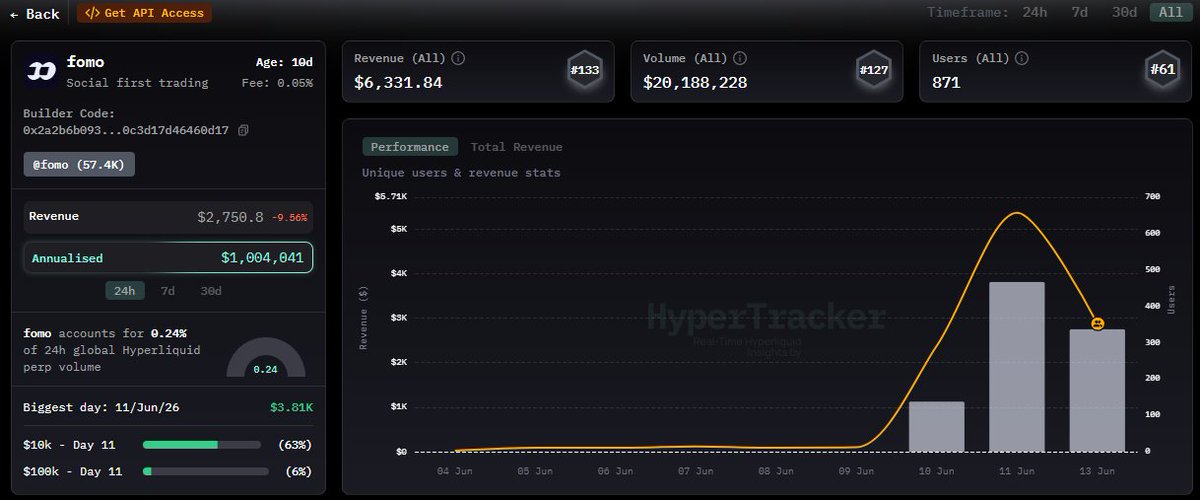Image resolution: width=1200 pixels, height=500 pixels.
Task: Select 30d revenue period in sidebar
Action: point(211,291)
